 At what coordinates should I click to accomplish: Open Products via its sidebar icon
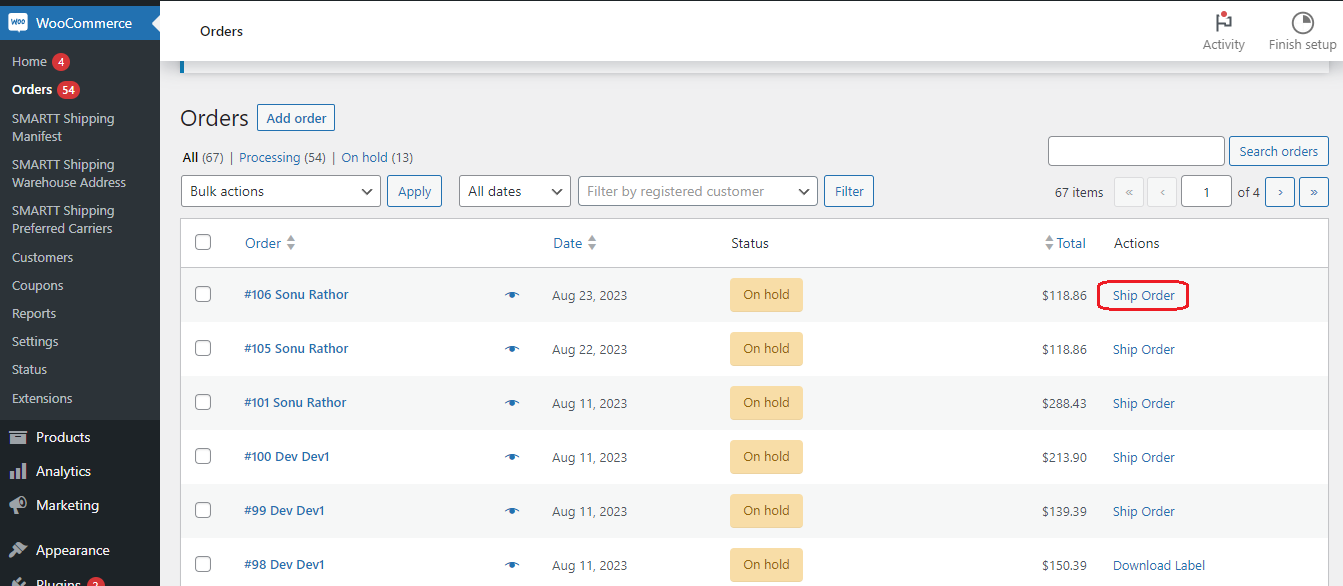click(x=18, y=437)
